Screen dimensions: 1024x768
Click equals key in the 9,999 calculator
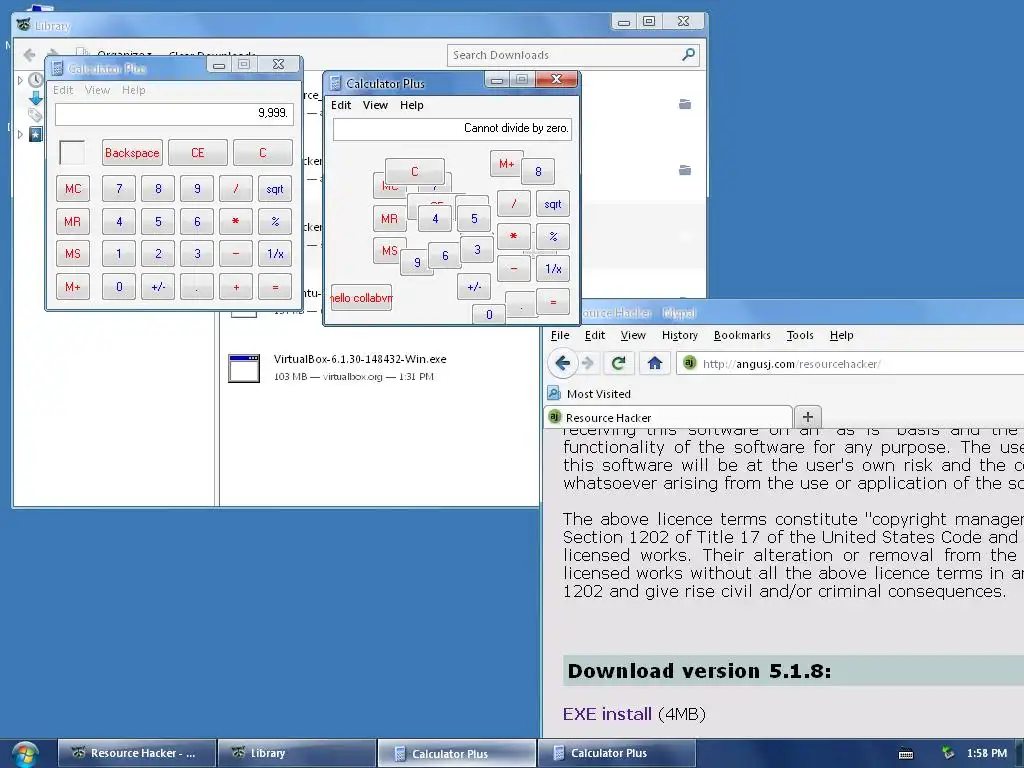(x=275, y=287)
